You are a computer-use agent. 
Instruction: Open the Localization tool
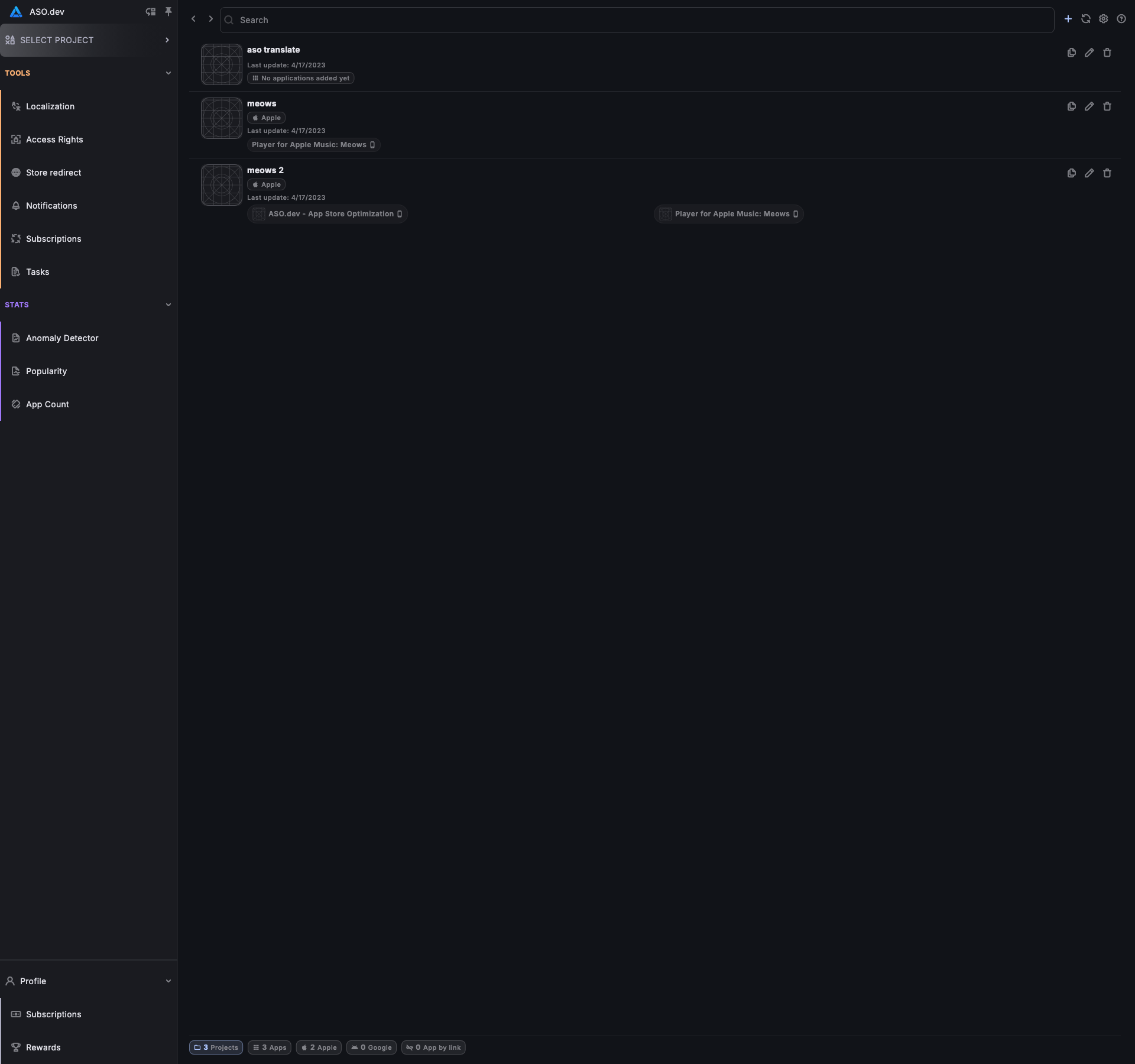[x=89, y=106]
